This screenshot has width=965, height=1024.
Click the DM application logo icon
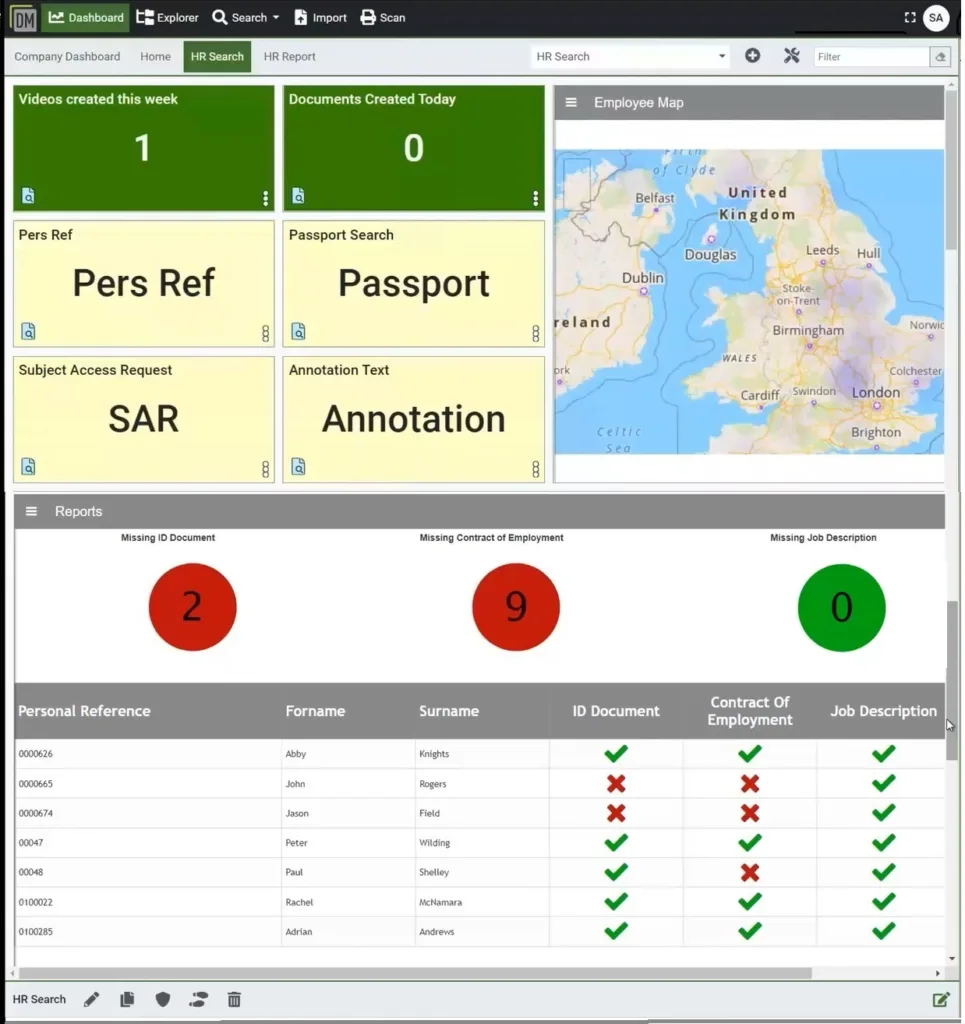24,18
